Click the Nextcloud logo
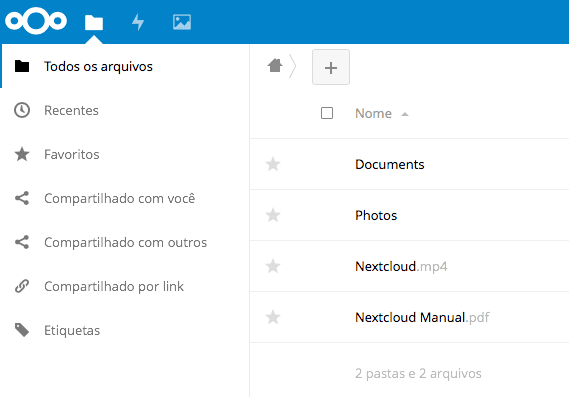Image resolution: width=569 pixels, height=397 pixels. pyautogui.click(x=36, y=21)
